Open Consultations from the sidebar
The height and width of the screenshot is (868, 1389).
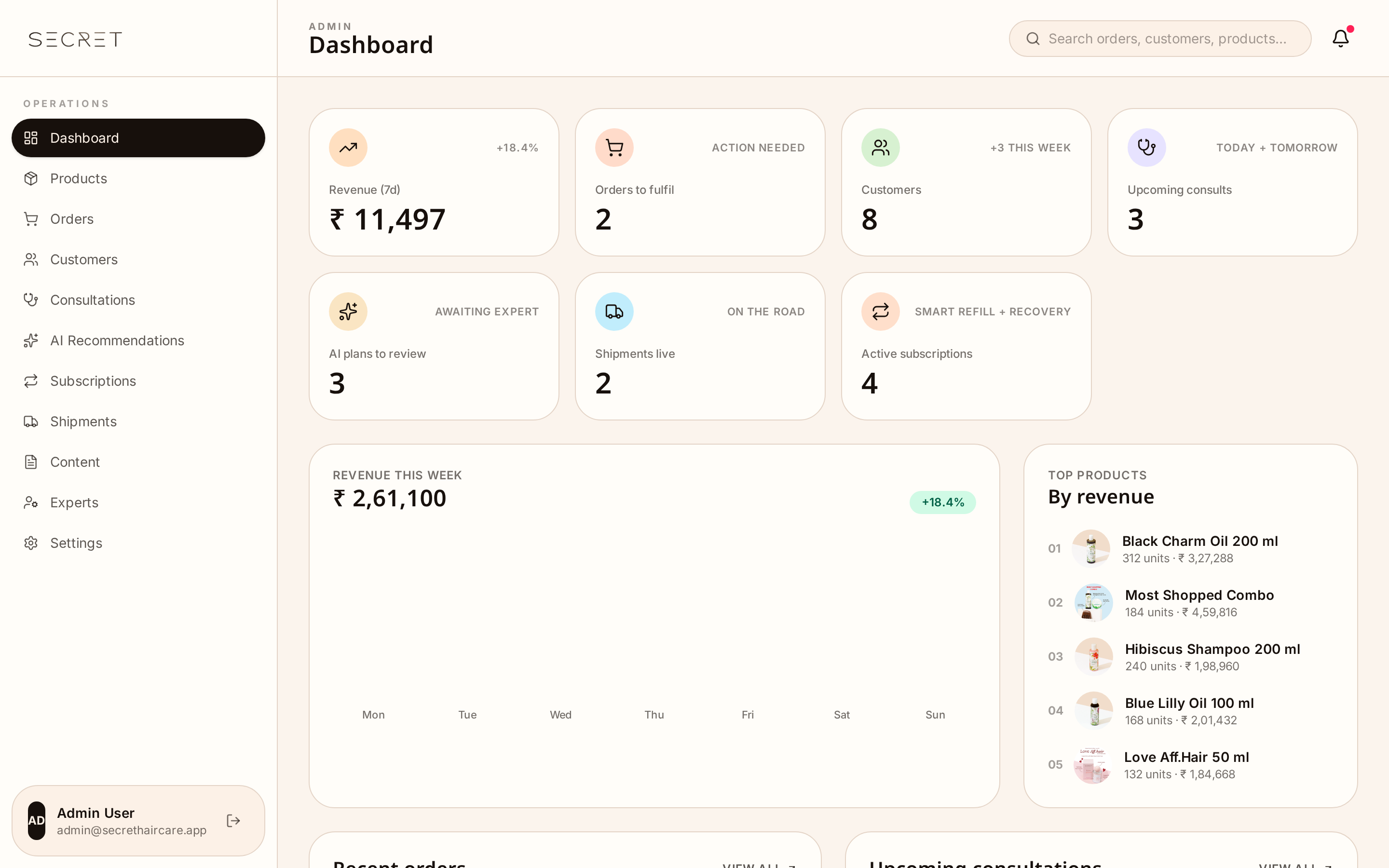[x=138, y=300]
